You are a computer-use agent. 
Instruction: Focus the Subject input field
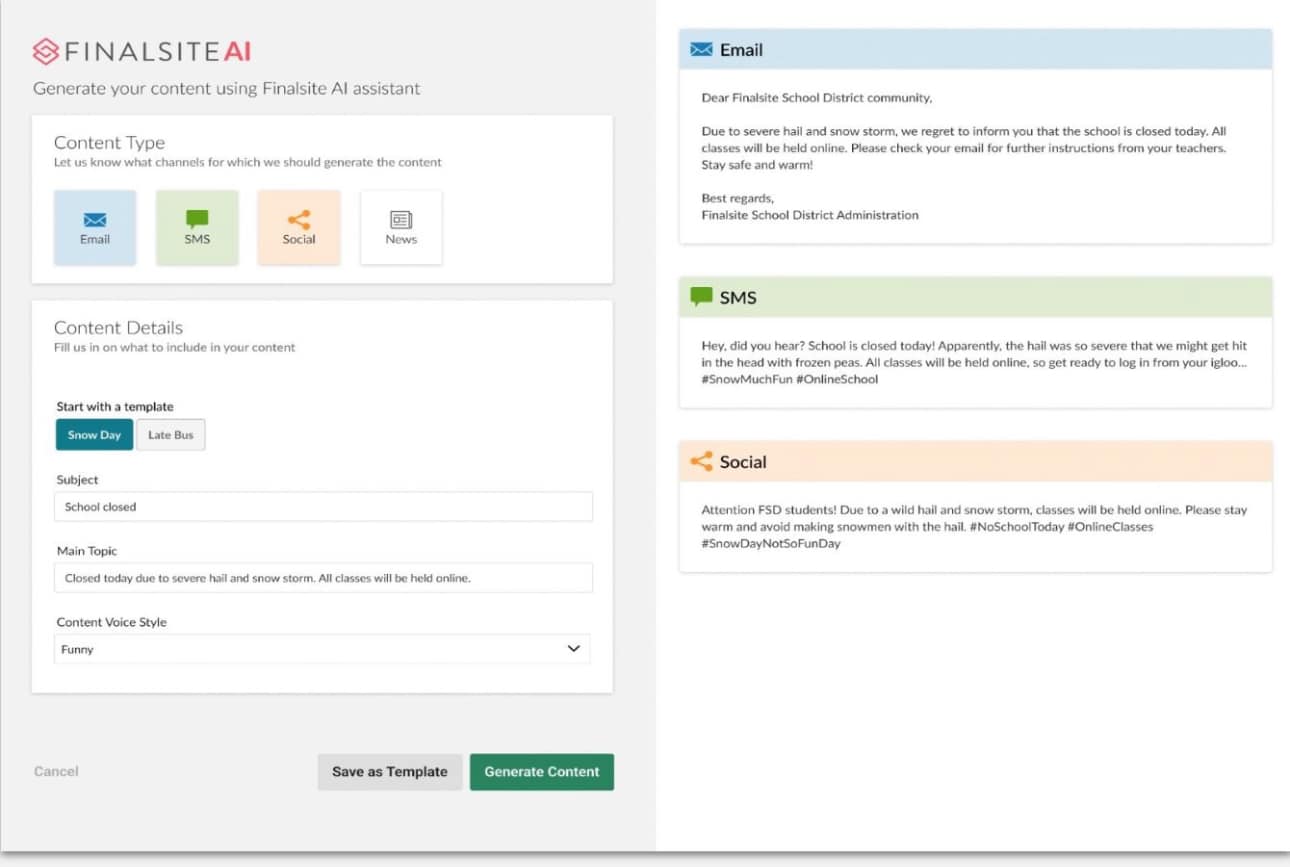pos(323,507)
